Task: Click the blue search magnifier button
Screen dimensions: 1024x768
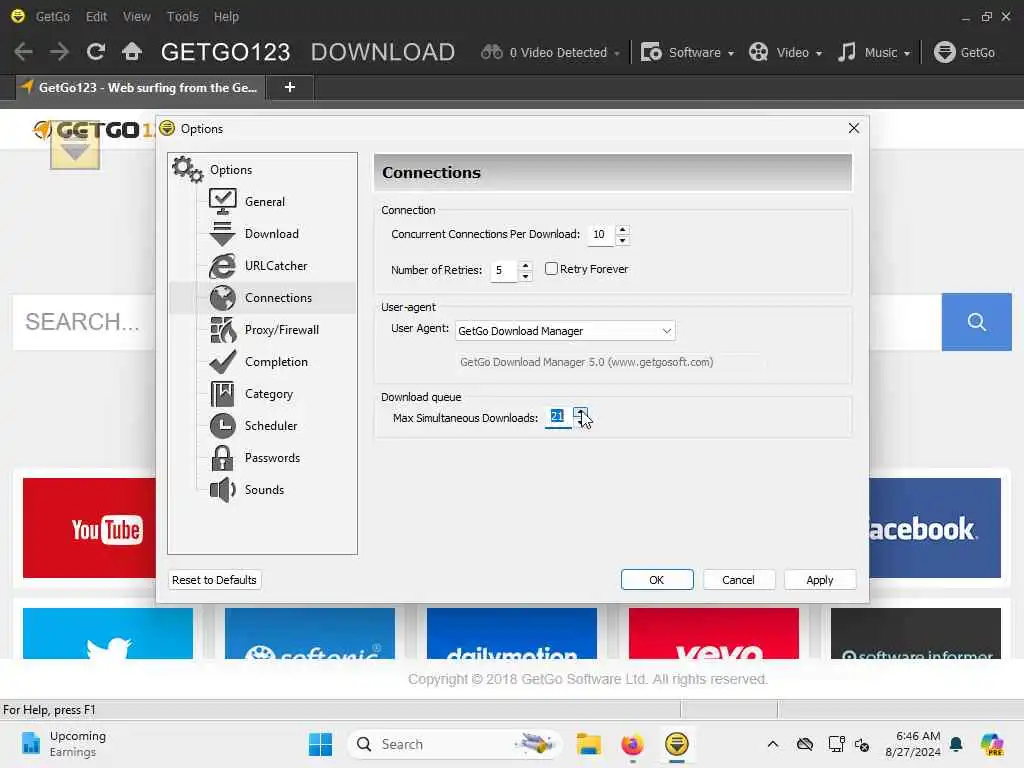Action: (976, 321)
